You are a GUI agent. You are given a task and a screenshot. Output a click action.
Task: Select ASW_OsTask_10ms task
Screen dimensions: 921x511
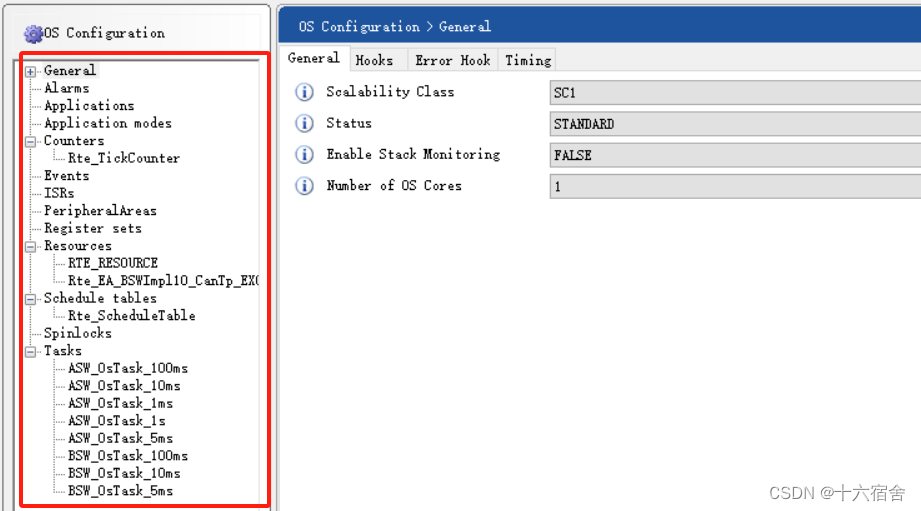pos(124,386)
